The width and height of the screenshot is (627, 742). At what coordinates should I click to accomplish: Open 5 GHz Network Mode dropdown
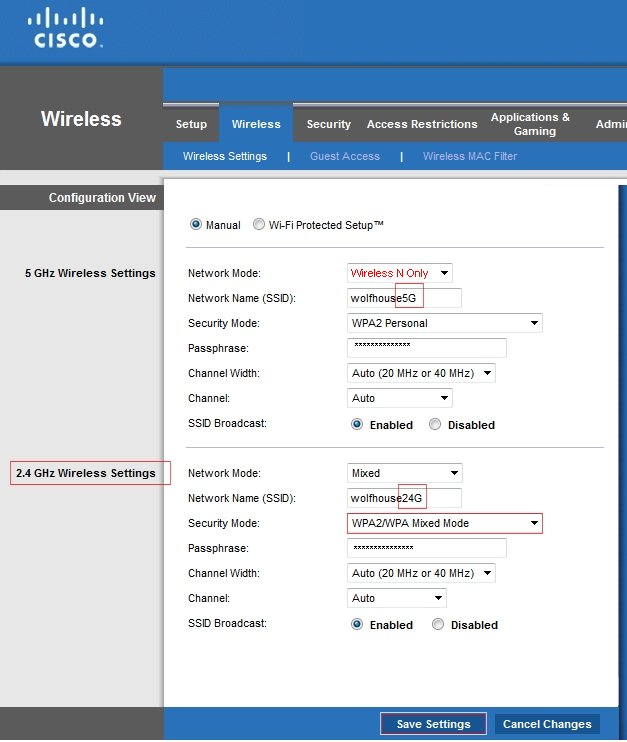[x=399, y=273]
